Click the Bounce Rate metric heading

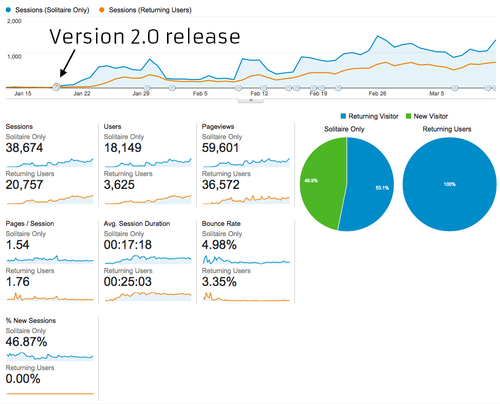(x=221, y=223)
